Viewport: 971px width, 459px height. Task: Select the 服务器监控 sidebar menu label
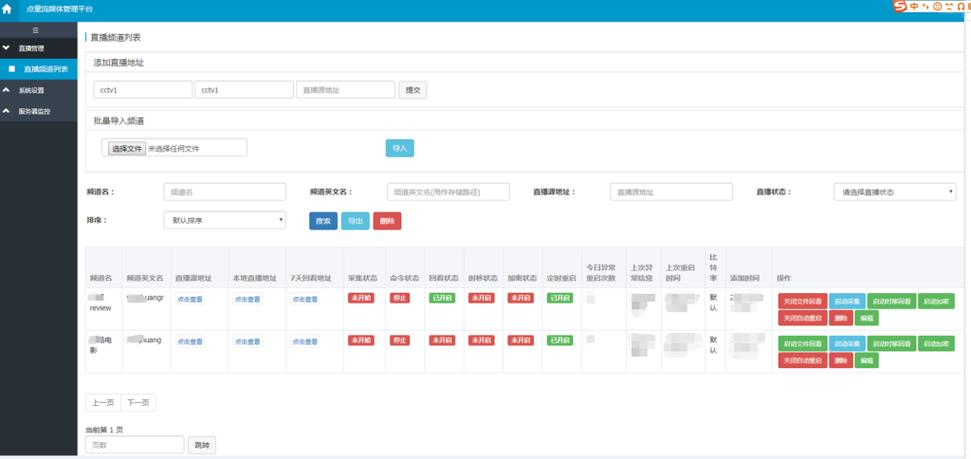coord(34,111)
